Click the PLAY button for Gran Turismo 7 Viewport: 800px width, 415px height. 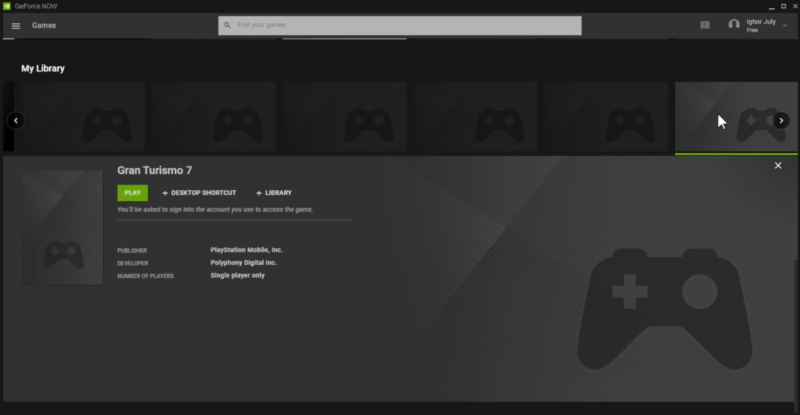point(133,193)
